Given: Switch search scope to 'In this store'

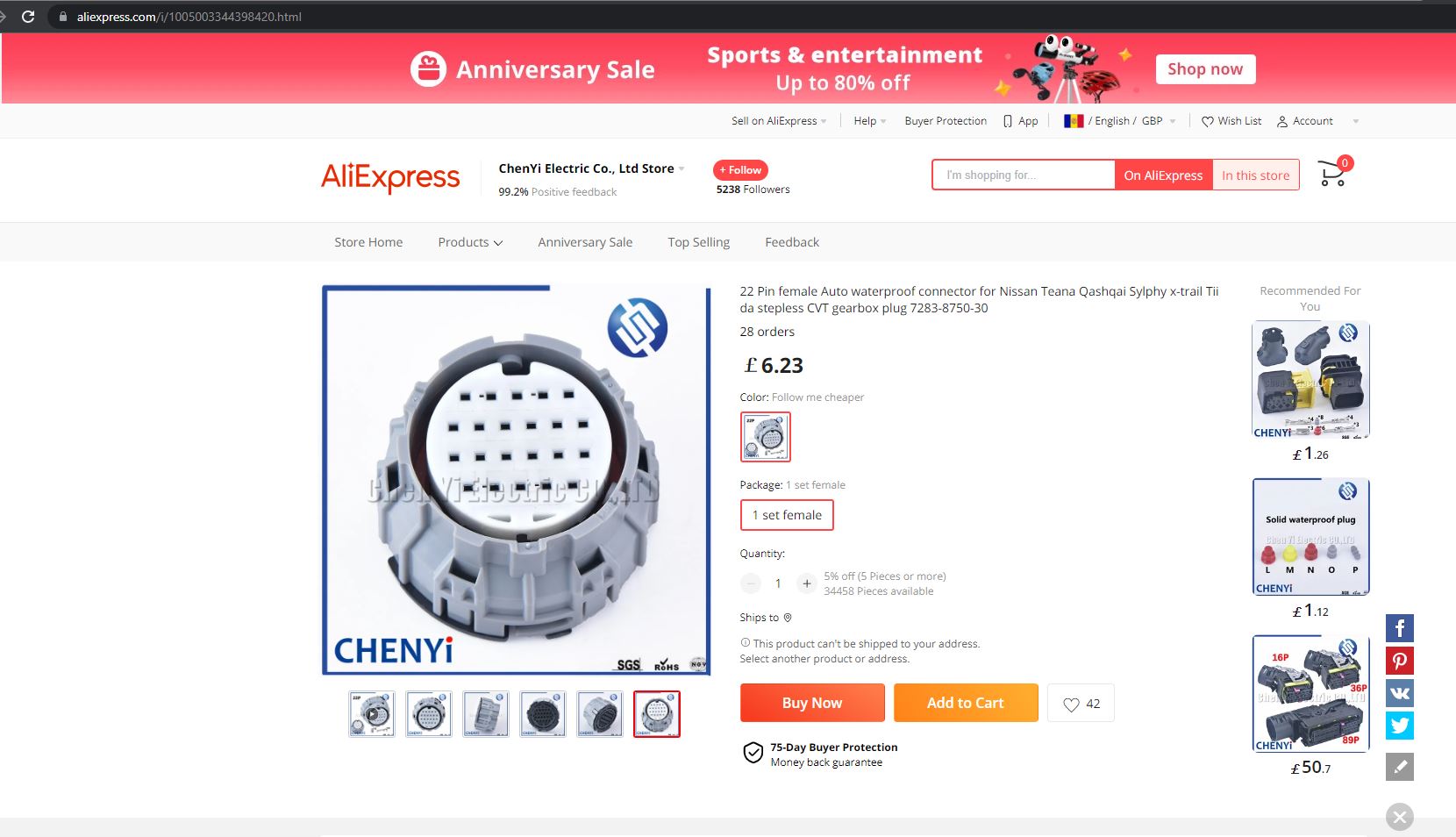Looking at the screenshot, I should coord(1255,175).
